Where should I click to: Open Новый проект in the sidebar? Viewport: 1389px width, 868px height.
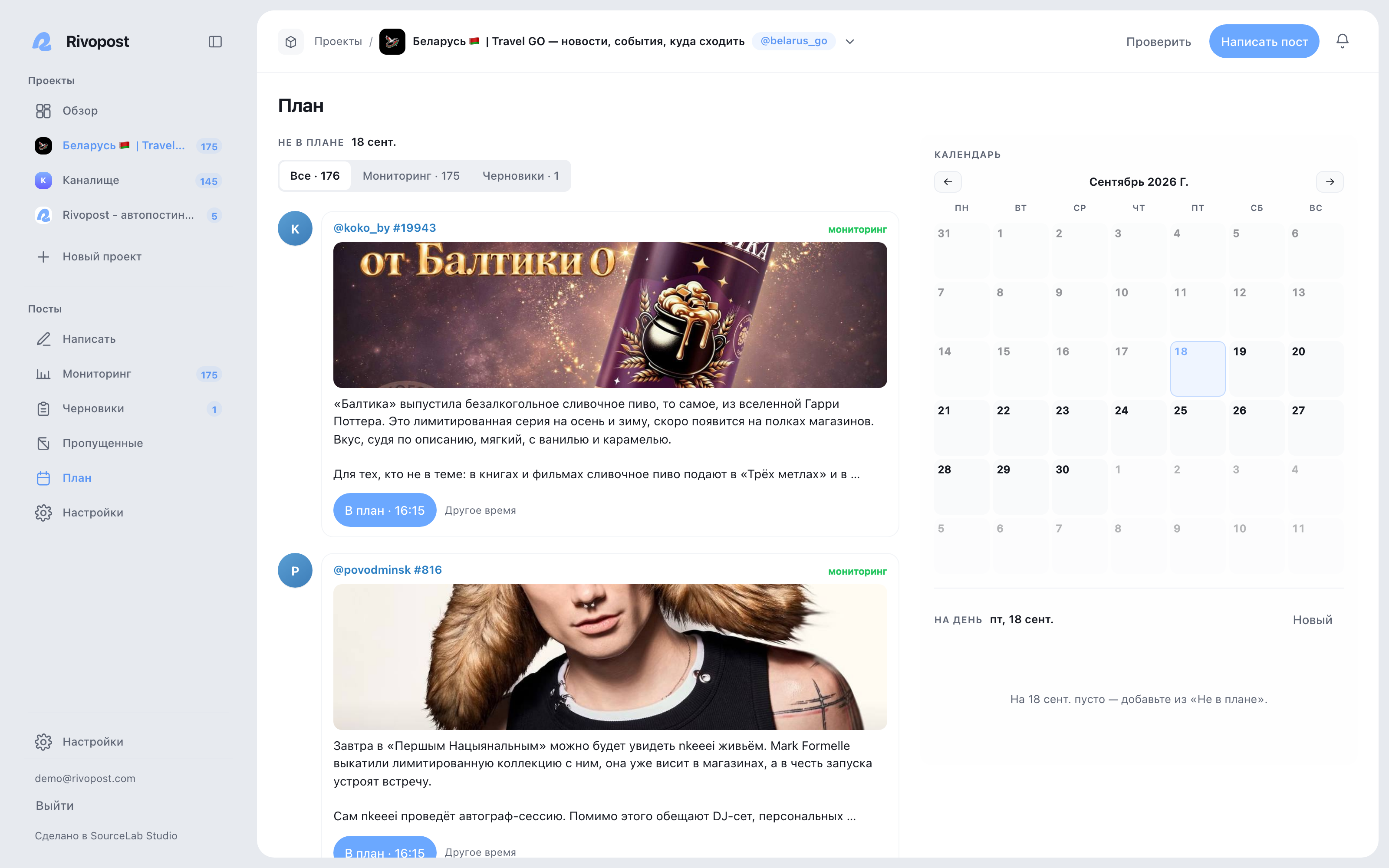coord(128,256)
